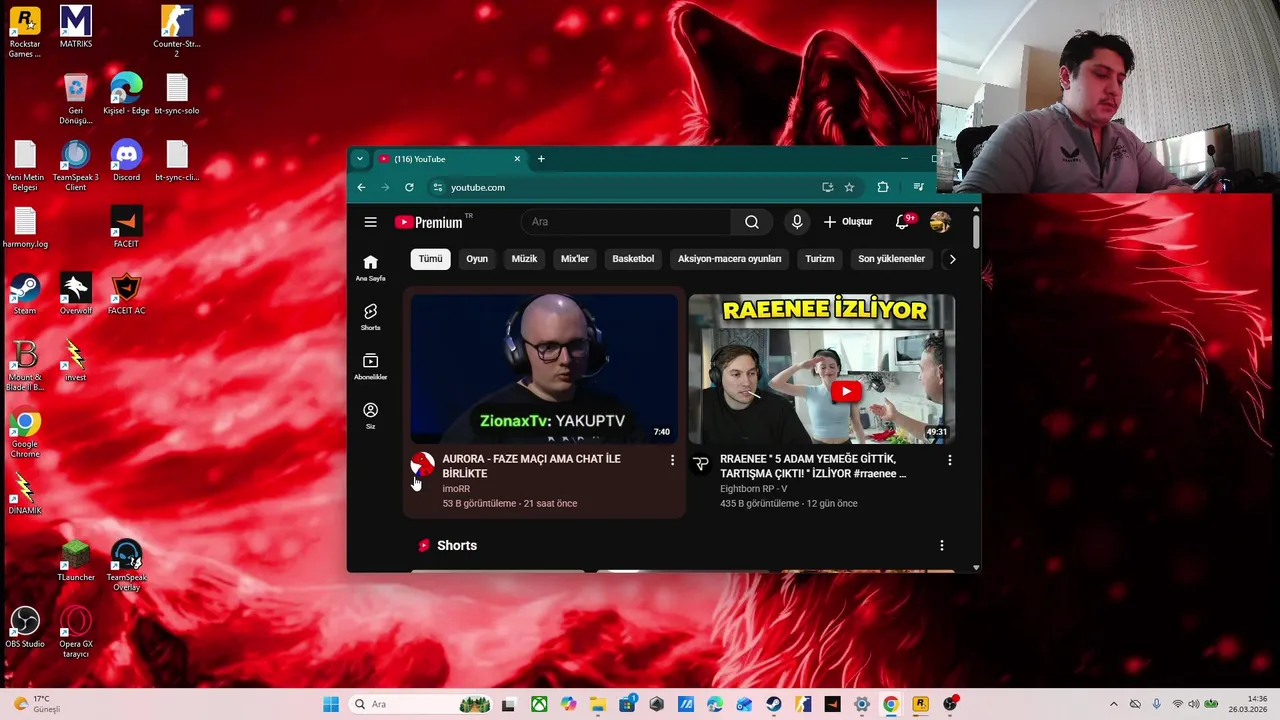1280x720 pixels.
Task: Open the Chrome tab search dropdown arrow
Action: 360,159
